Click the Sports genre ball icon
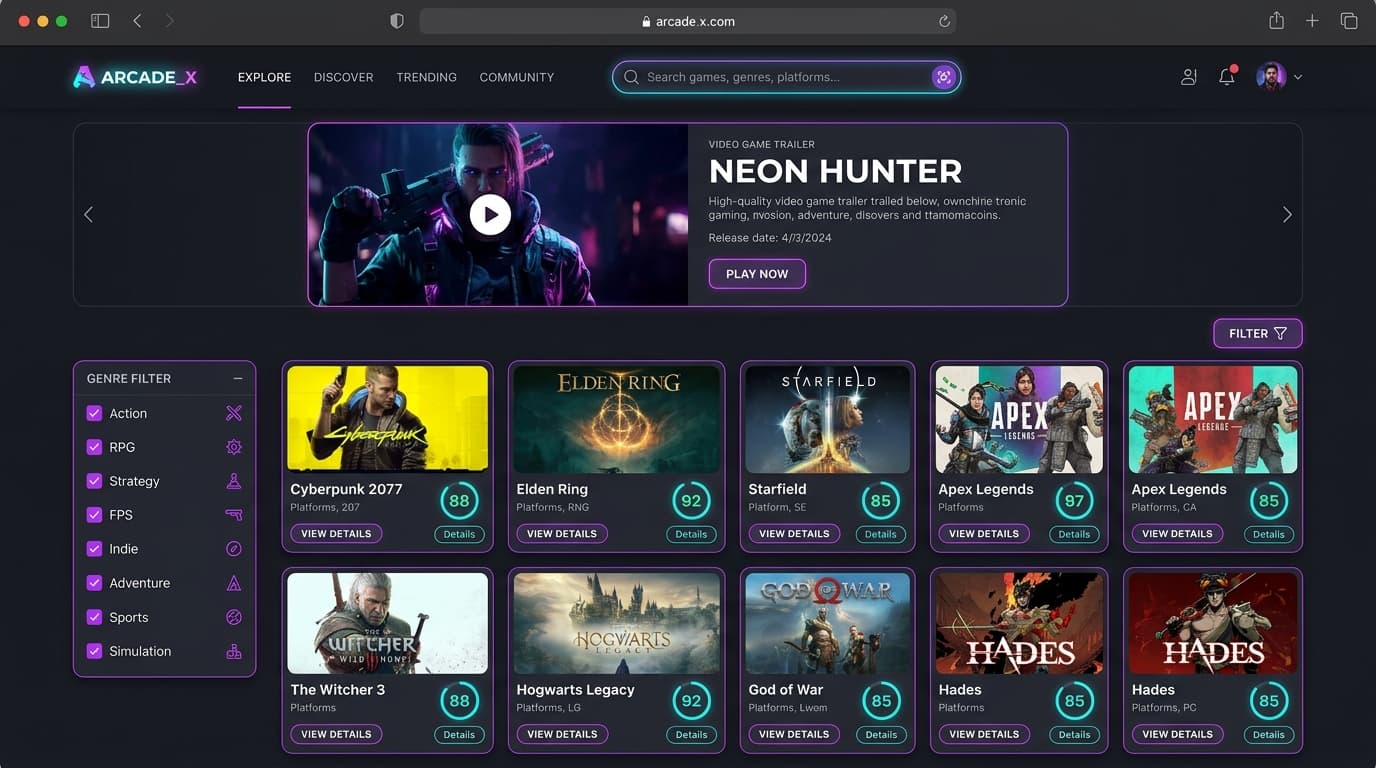1376x768 pixels. coord(234,617)
